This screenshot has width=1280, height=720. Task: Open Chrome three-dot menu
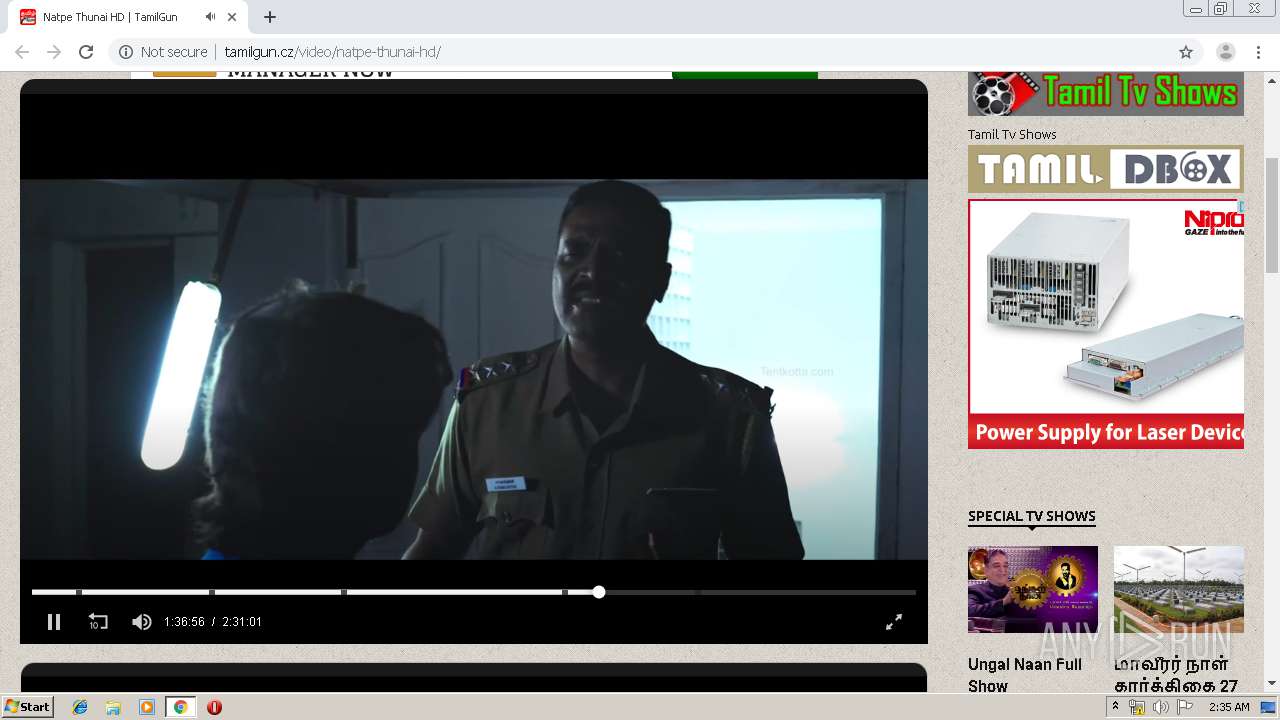[1258, 52]
